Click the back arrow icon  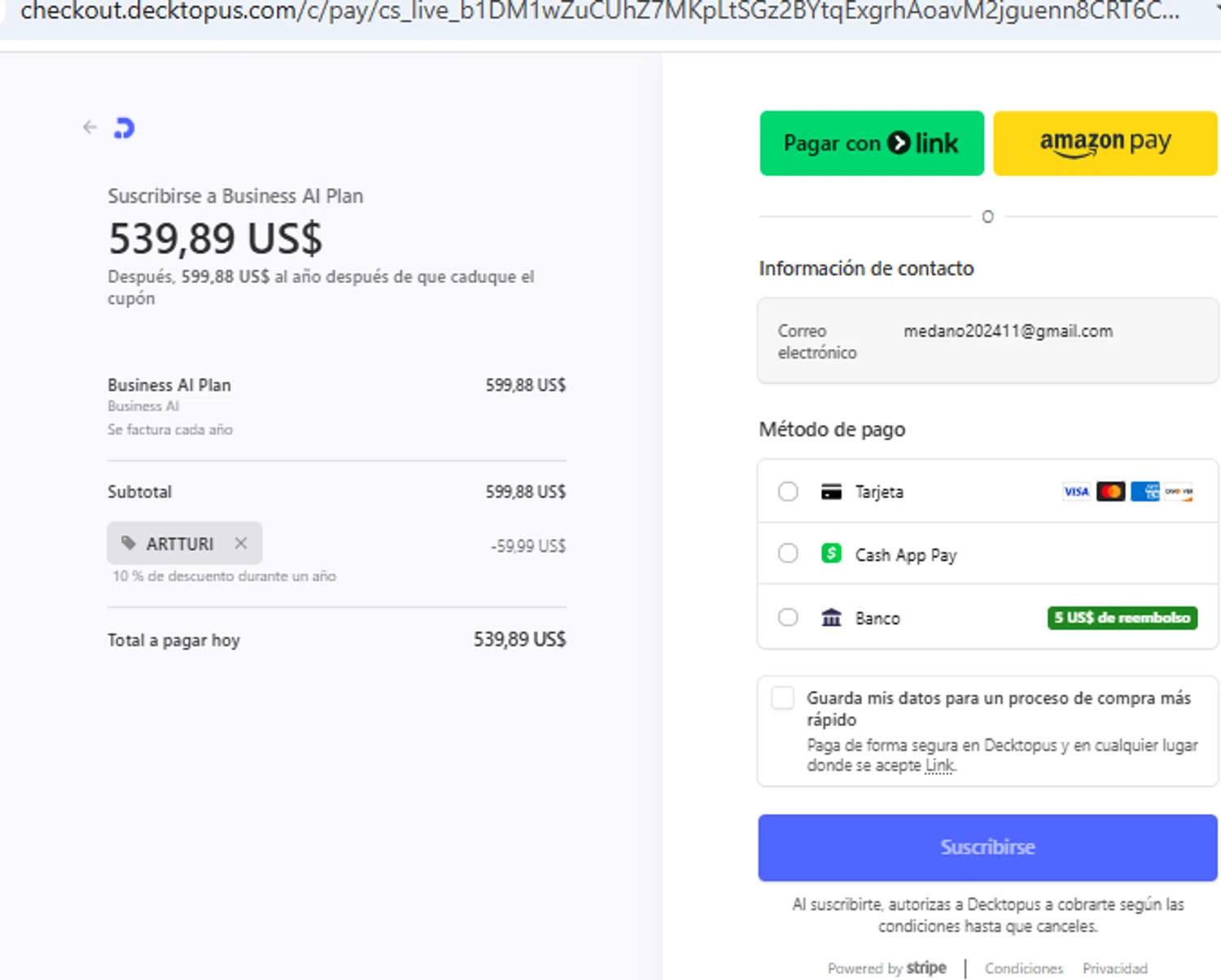(x=90, y=127)
